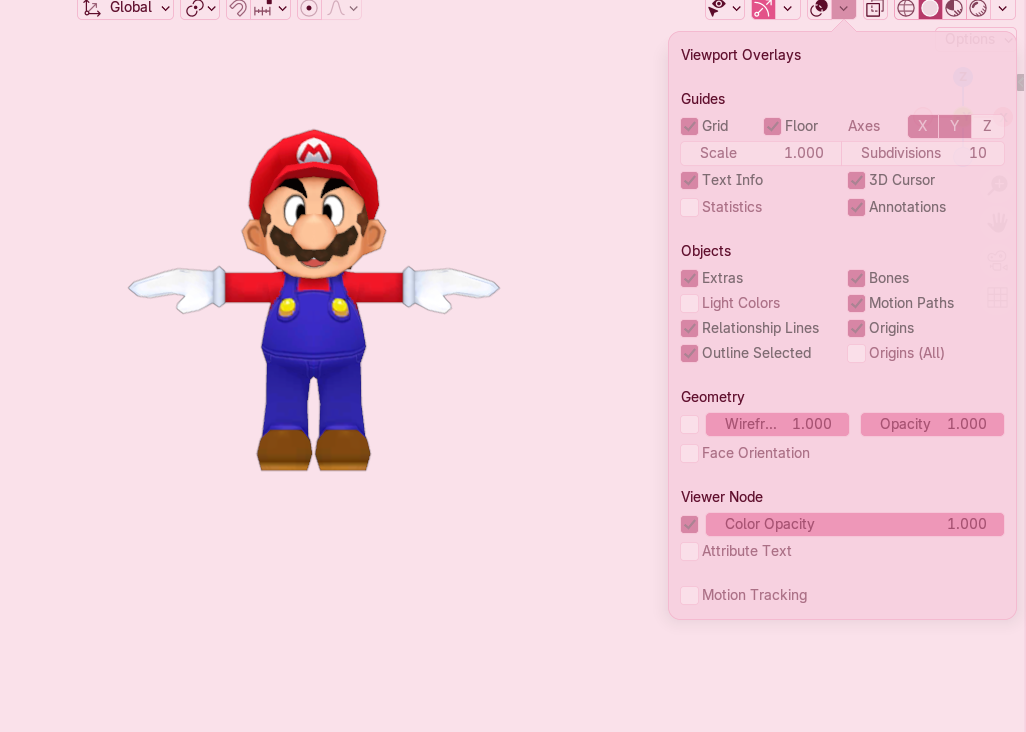Click the Wireframe 1.000 threshold slider
1026x732 pixels.
pos(777,425)
